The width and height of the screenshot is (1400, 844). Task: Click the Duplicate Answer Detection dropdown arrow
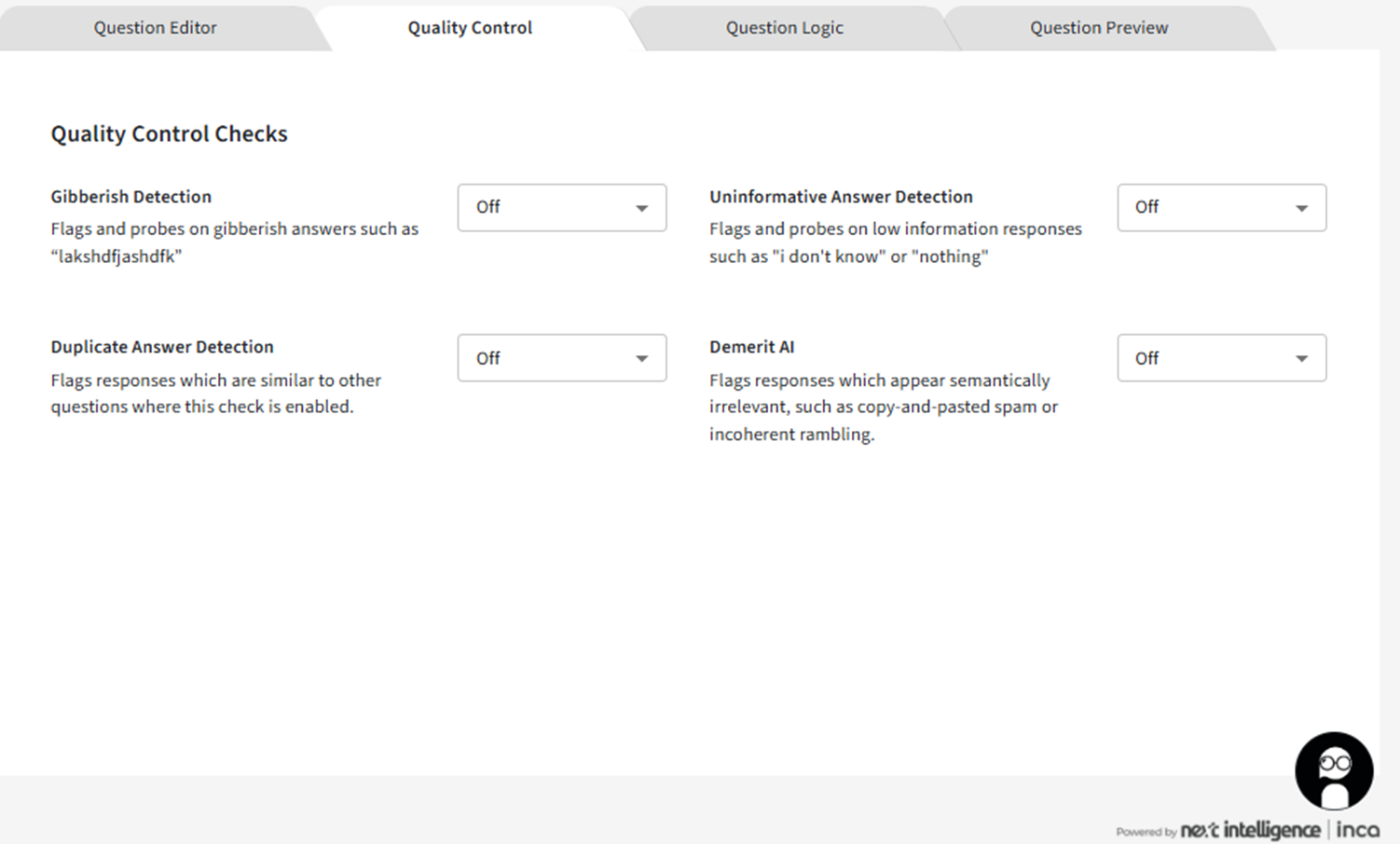click(x=641, y=359)
